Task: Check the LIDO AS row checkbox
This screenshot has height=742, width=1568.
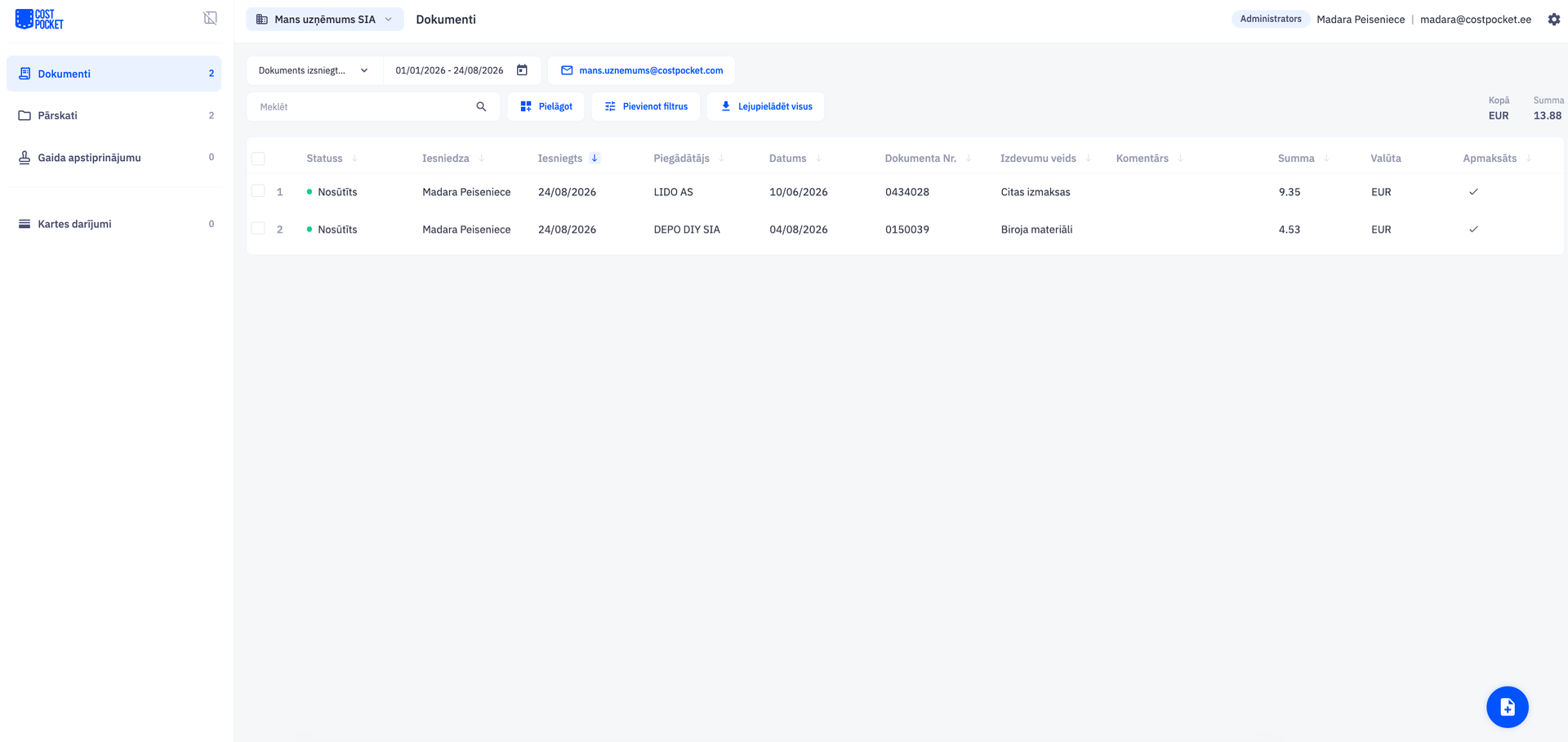Action: [258, 191]
